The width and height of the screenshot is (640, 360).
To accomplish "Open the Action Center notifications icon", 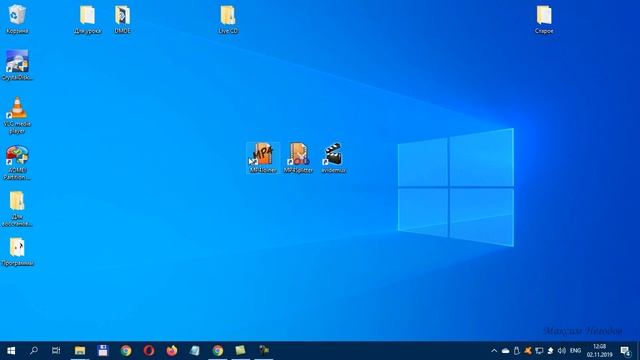I will tap(625, 351).
